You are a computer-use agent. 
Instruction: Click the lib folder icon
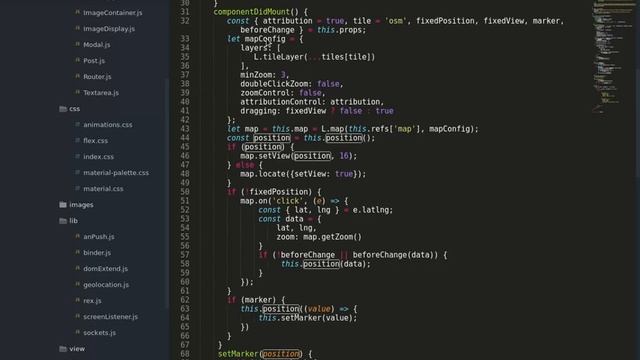(63, 220)
